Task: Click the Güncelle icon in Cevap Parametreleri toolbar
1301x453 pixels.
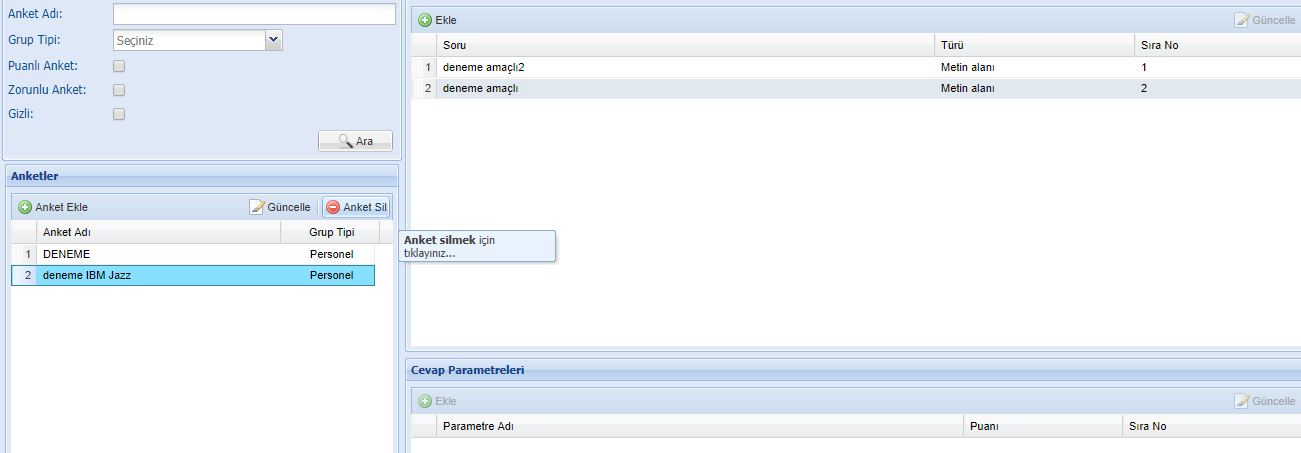Action: (x=1242, y=401)
